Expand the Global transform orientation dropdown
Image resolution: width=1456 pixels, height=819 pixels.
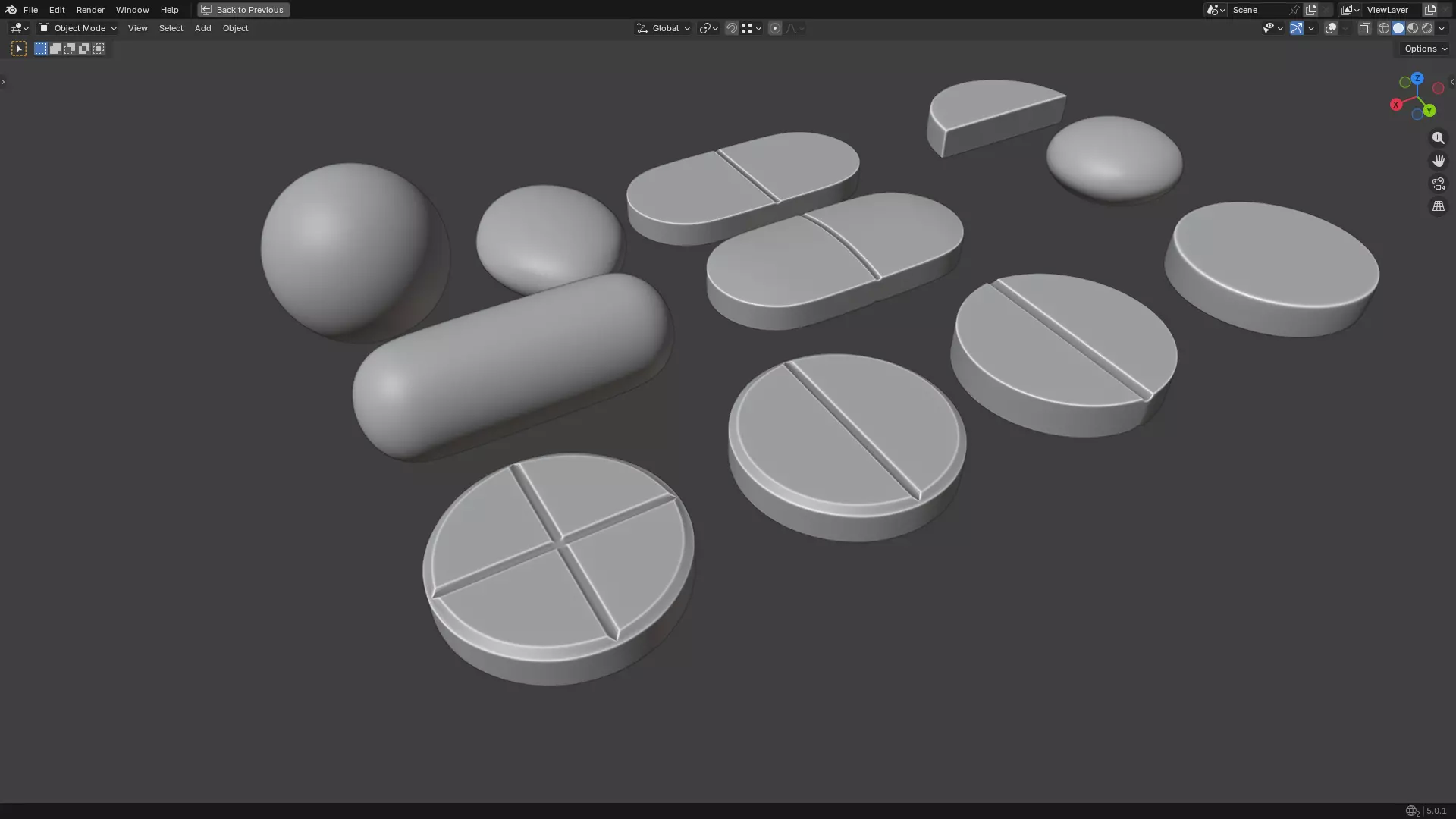click(x=664, y=28)
